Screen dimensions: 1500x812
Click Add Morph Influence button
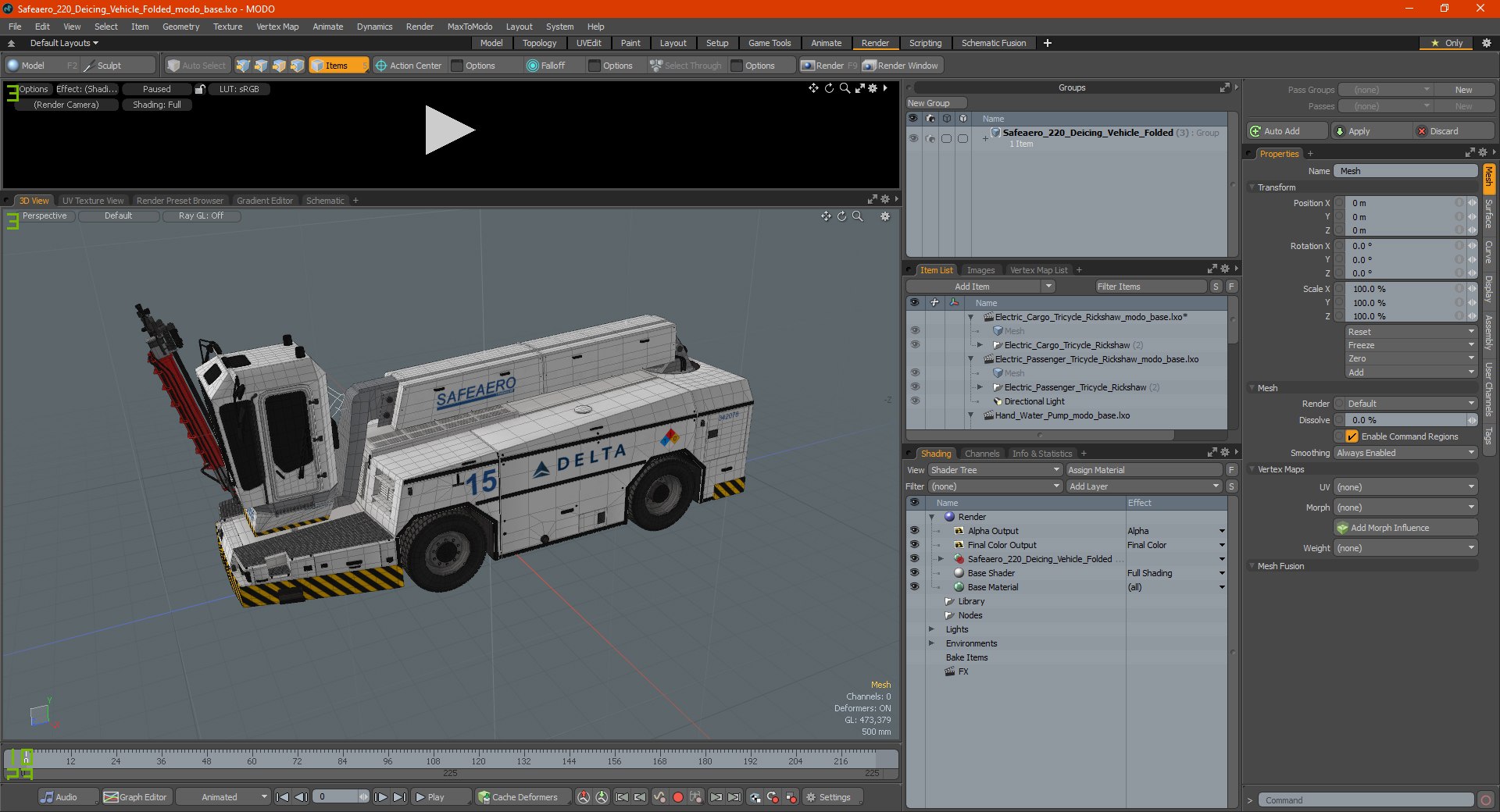[1405, 528]
